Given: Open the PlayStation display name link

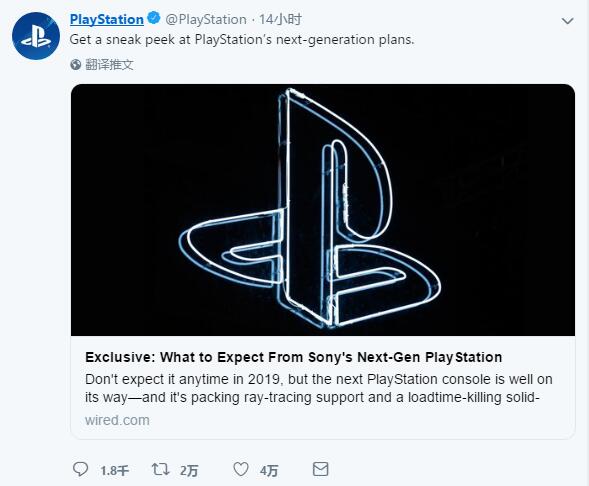Looking at the screenshot, I should pos(107,19).
